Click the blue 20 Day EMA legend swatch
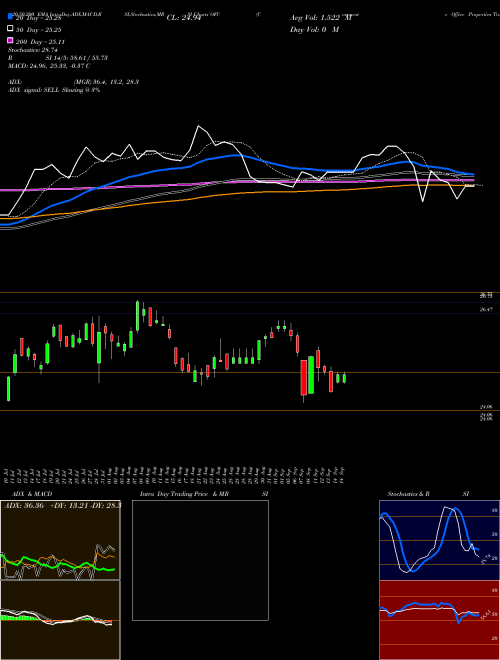500x660 pixels. 10,17
